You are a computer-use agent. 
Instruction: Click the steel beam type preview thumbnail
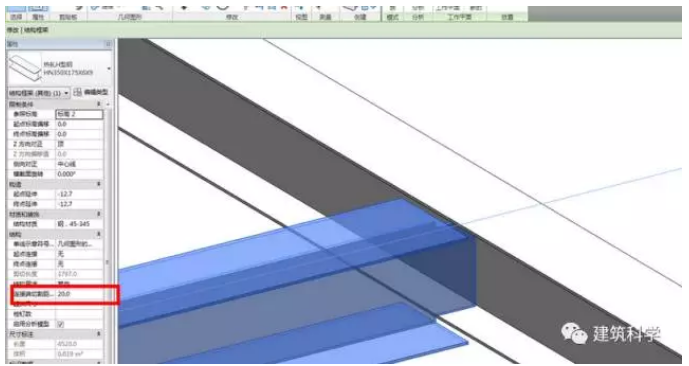25,68
